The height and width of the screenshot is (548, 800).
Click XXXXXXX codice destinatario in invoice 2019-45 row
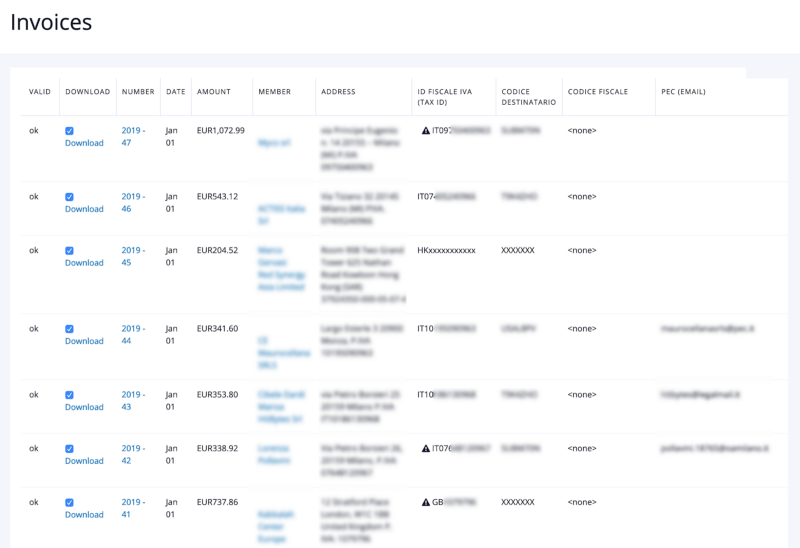coord(518,251)
